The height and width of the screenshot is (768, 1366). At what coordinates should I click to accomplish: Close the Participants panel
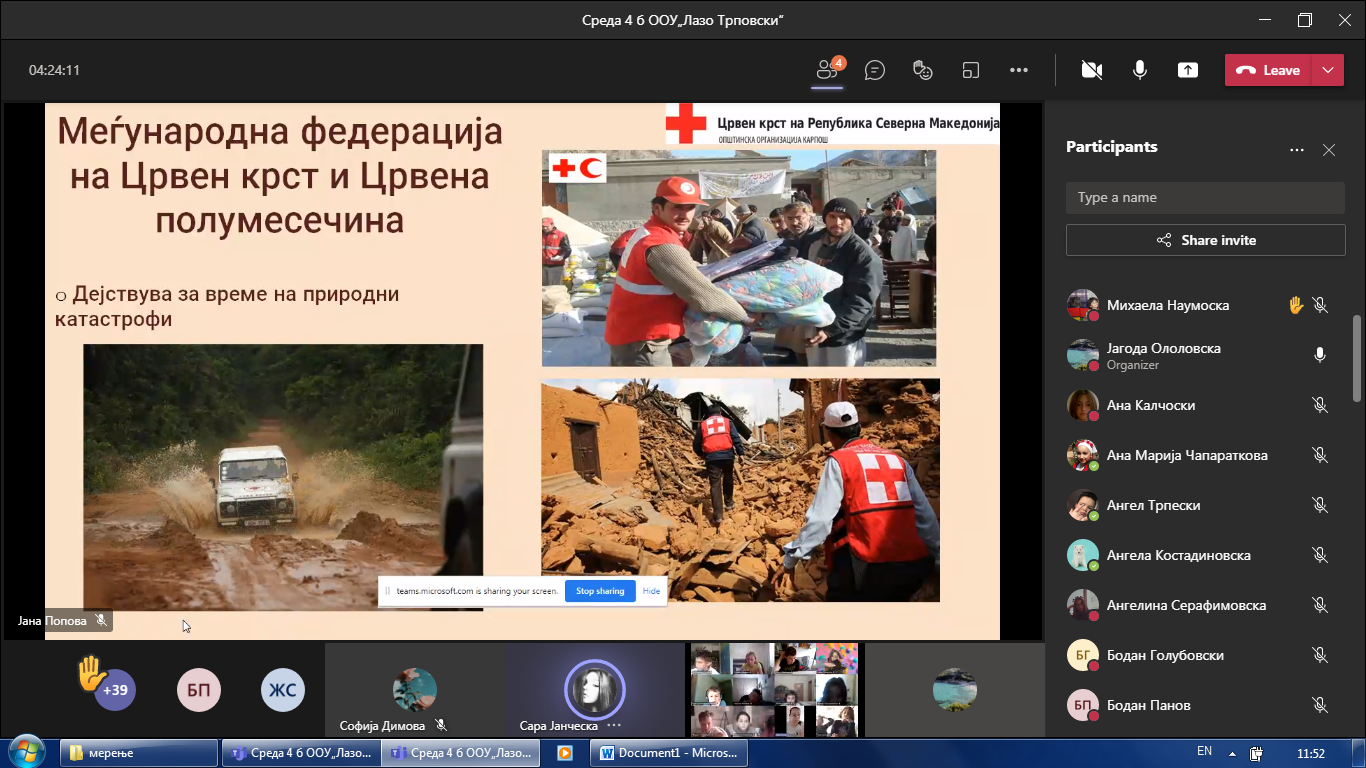1329,150
